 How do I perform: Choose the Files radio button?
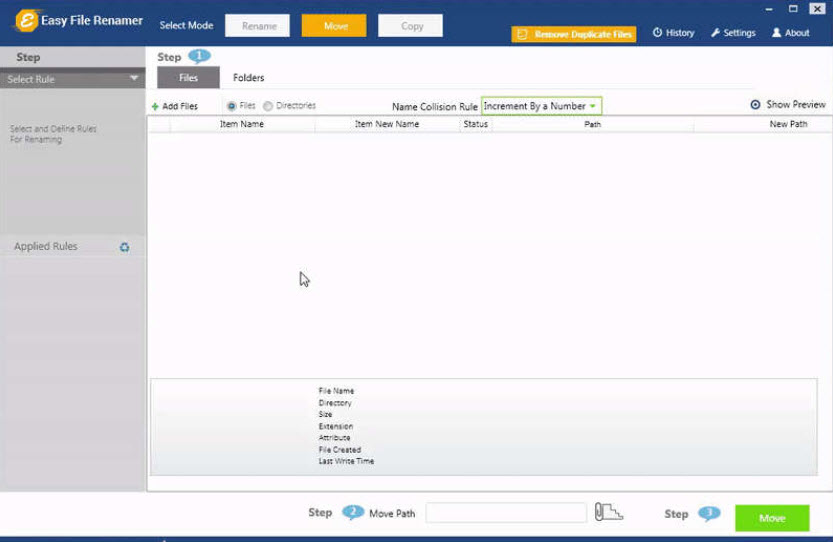[232, 106]
